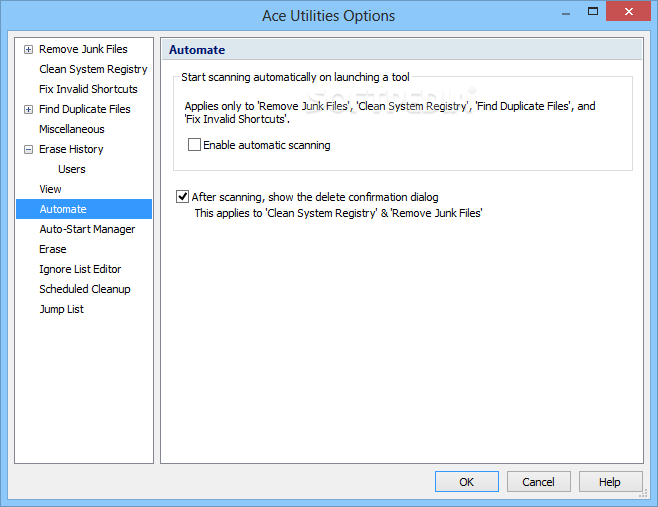The height and width of the screenshot is (507, 658).
Task: Select Fix Invalid Shortcuts category
Action: tap(88, 89)
